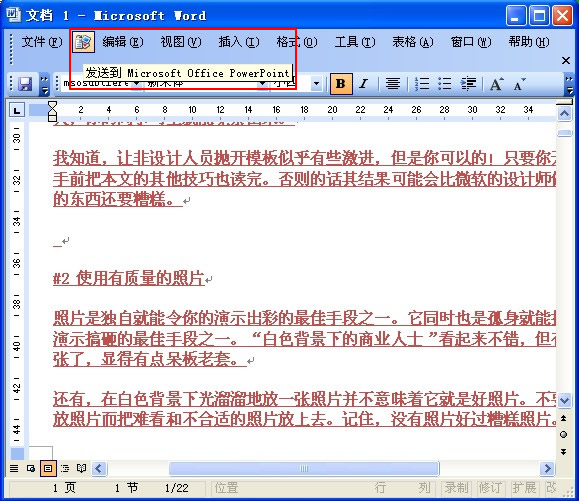Click the split window handle above scrollbar
Image resolution: width=579 pixels, height=501 pixels.
(x=564, y=102)
